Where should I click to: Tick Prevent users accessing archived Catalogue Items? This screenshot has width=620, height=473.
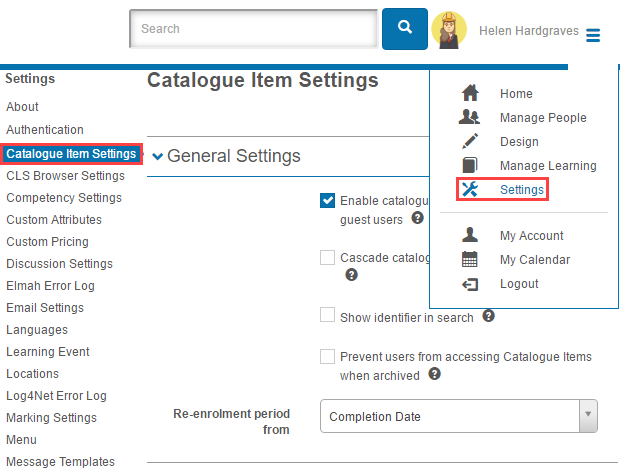(x=327, y=356)
